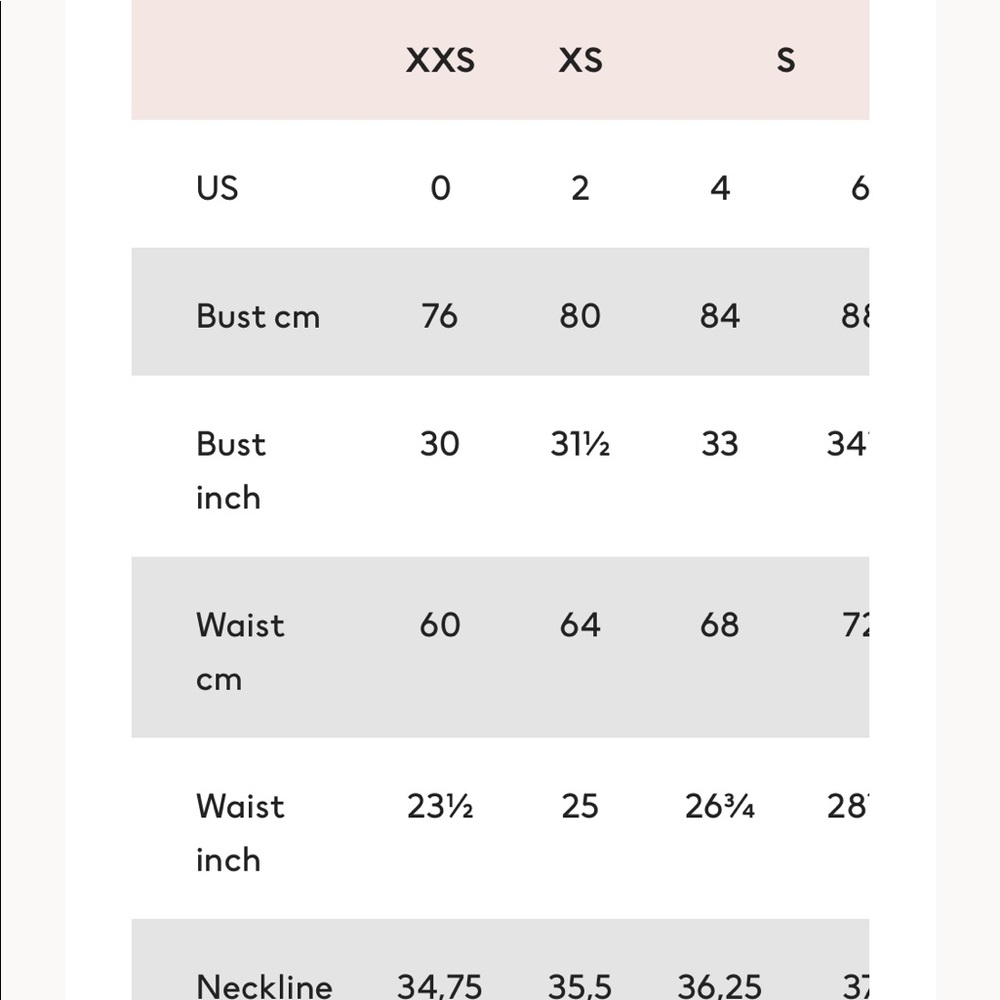Click the Bust inch value 31½
1000x1000 pixels.
point(580,444)
